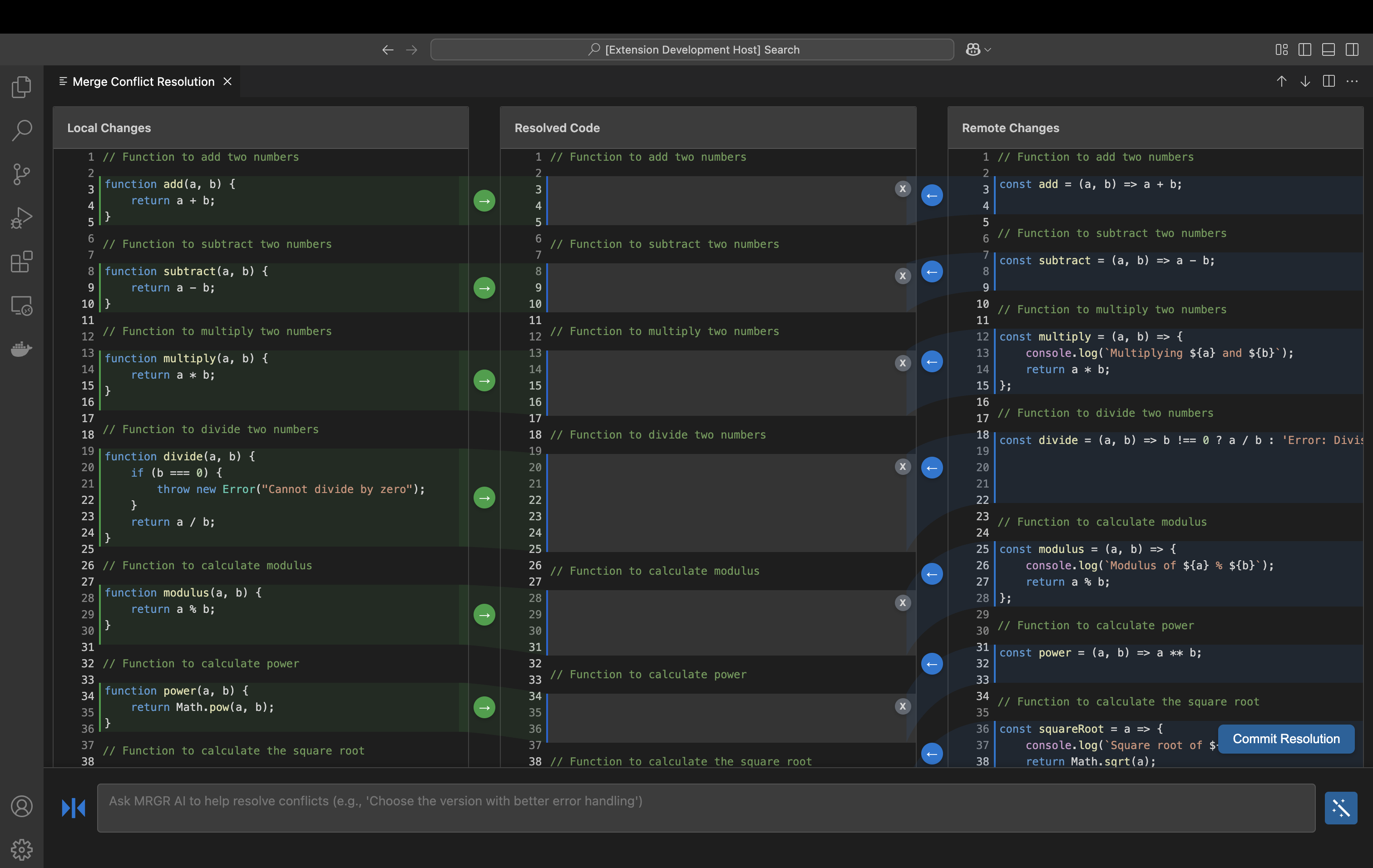Open the Remote Explorer view
Screen dimensions: 1373x868
point(21,306)
